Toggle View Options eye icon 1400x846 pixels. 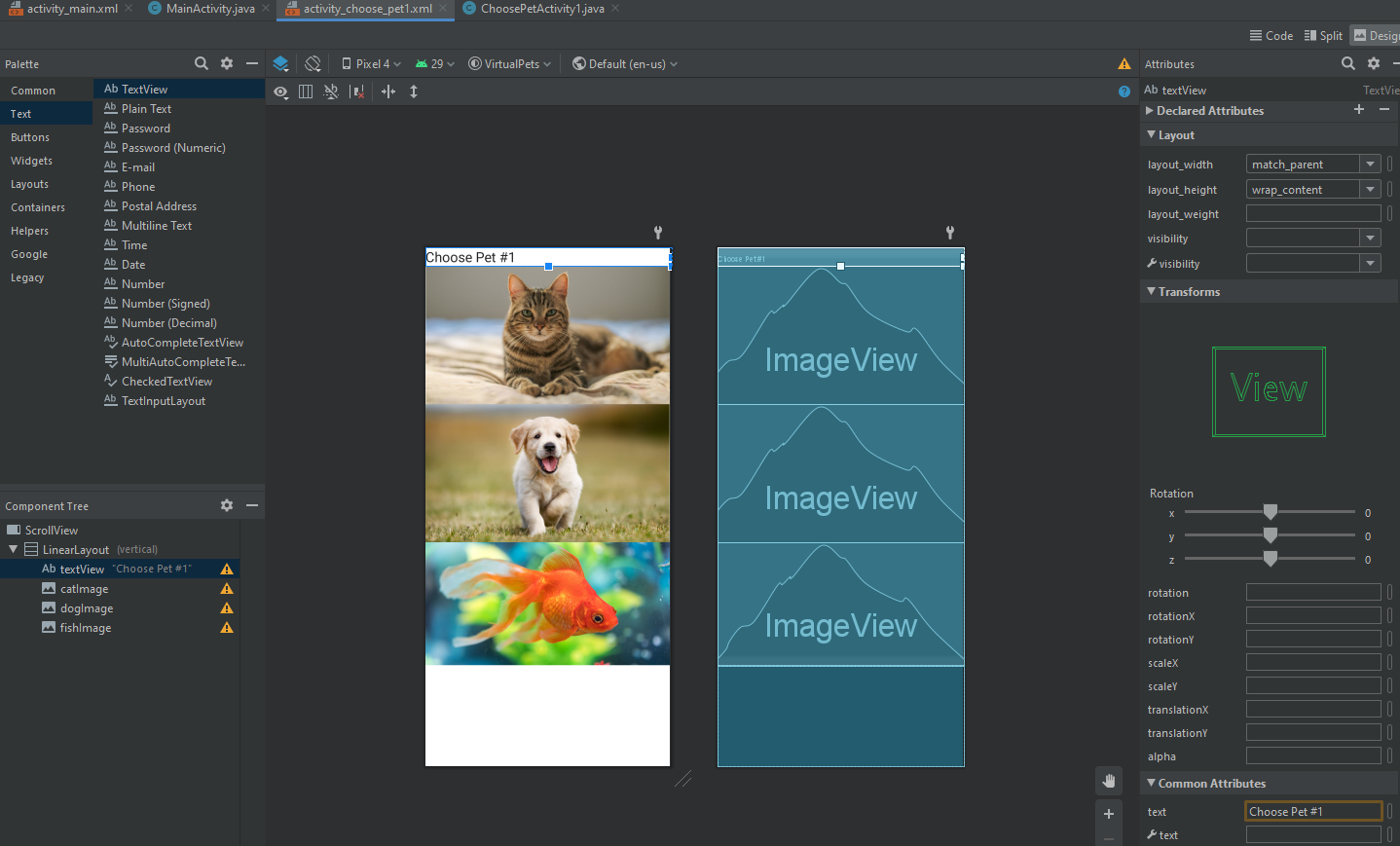(280, 92)
